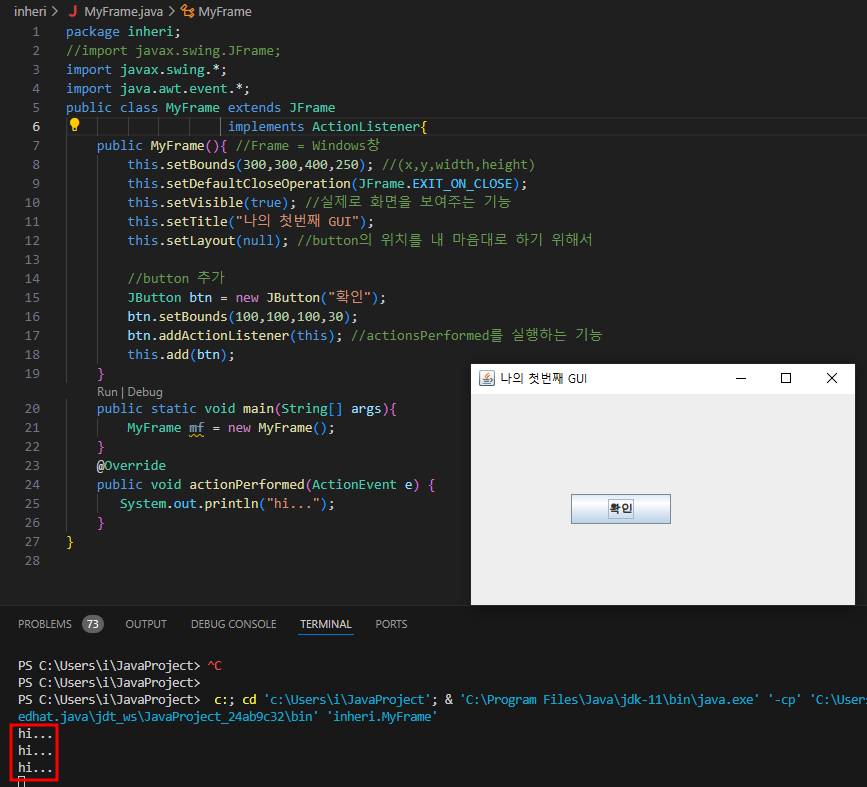Minimize the 나의 첫번째 GUI window
Screen dimensions: 867x787
coord(741,378)
